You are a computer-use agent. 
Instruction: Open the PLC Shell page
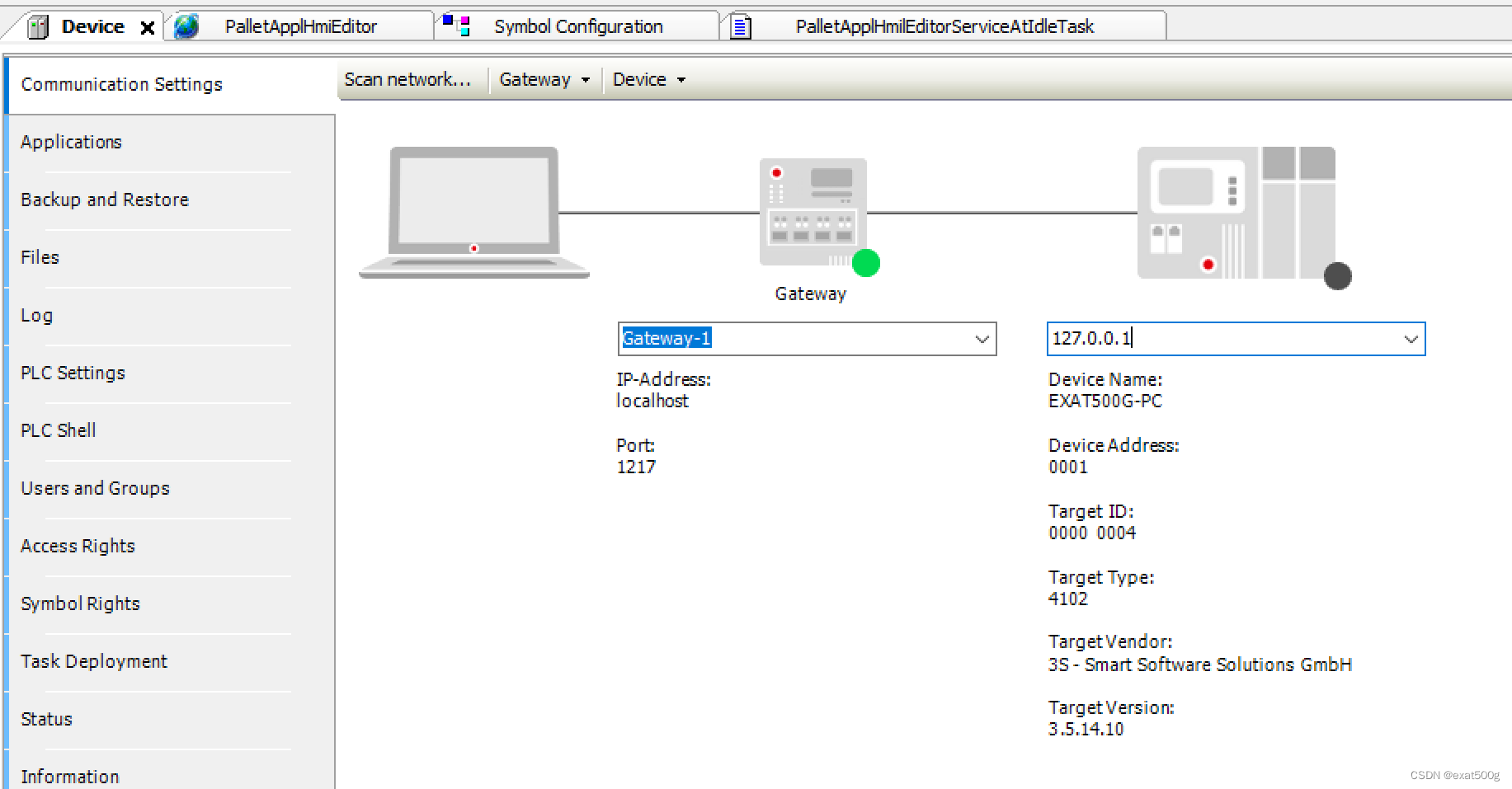(x=58, y=430)
